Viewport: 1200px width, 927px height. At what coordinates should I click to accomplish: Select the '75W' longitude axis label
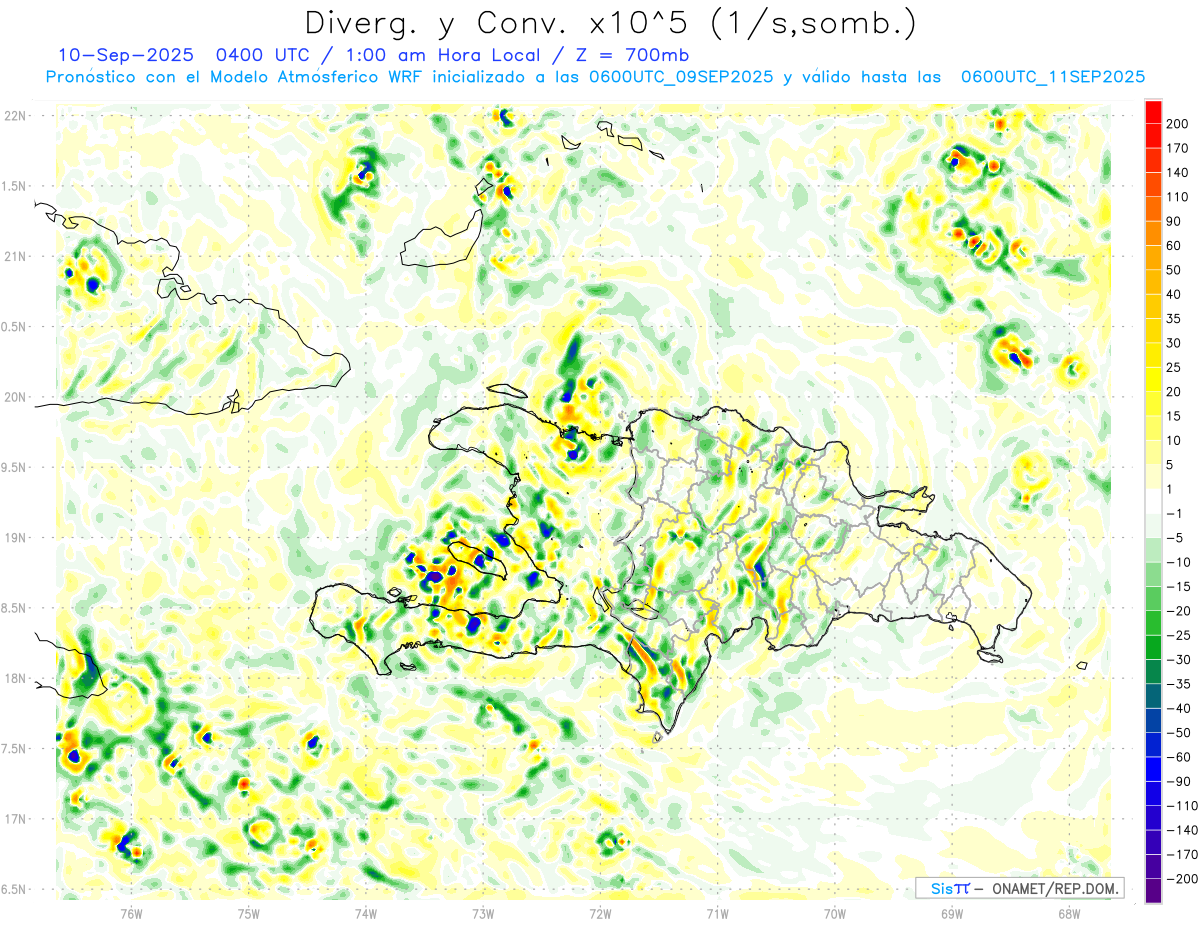249,914
